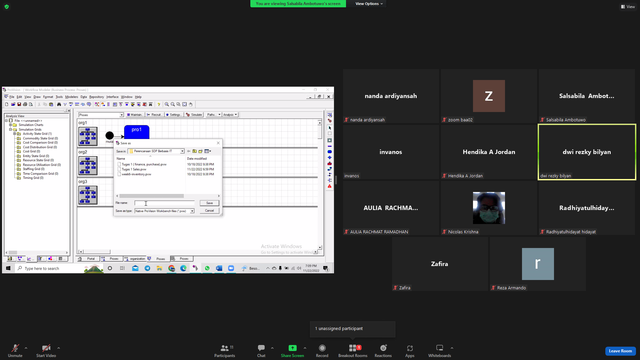Image resolution: width=640 pixels, height=360 pixels.
Task: Open the File menu in ProVision
Action: click(12, 97)
